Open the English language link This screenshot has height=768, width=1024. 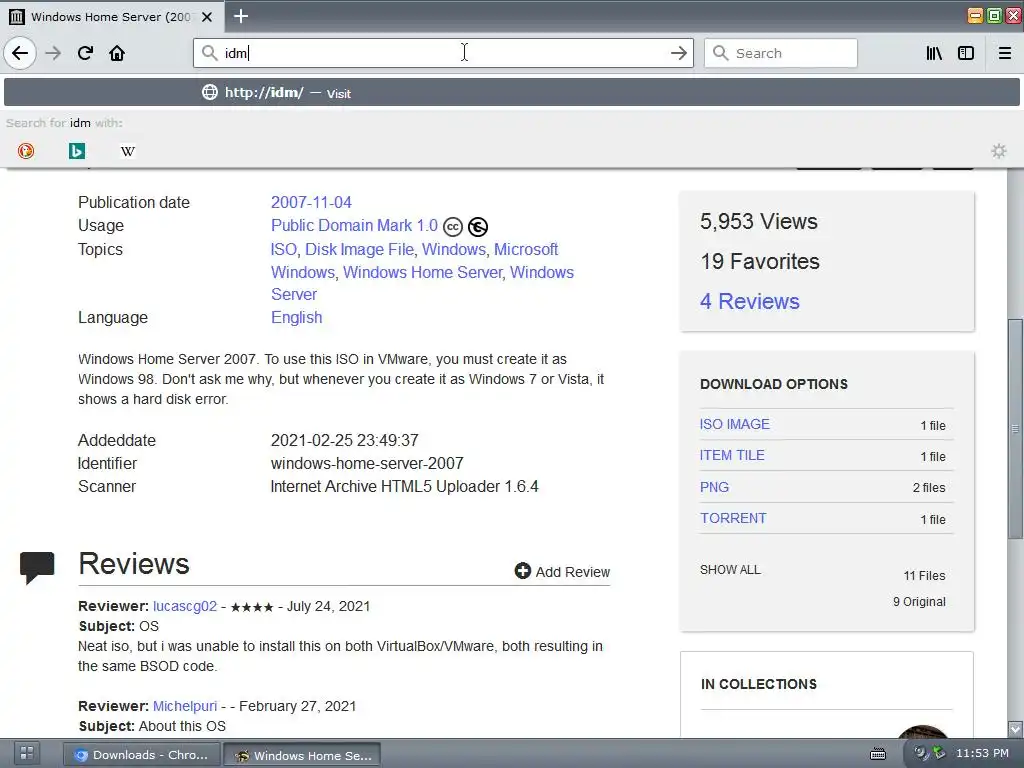[x=296, y=317]
